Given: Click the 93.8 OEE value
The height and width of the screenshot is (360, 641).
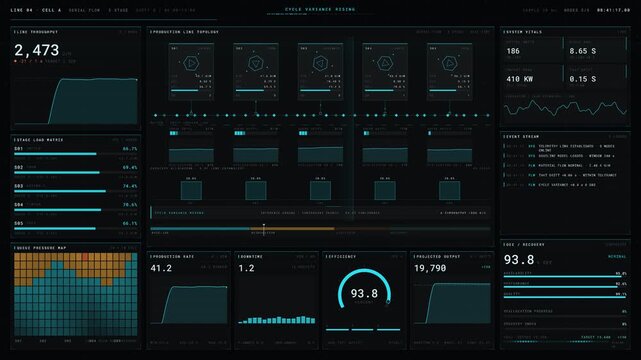Looking at the screenshot, I should [519, 259].
